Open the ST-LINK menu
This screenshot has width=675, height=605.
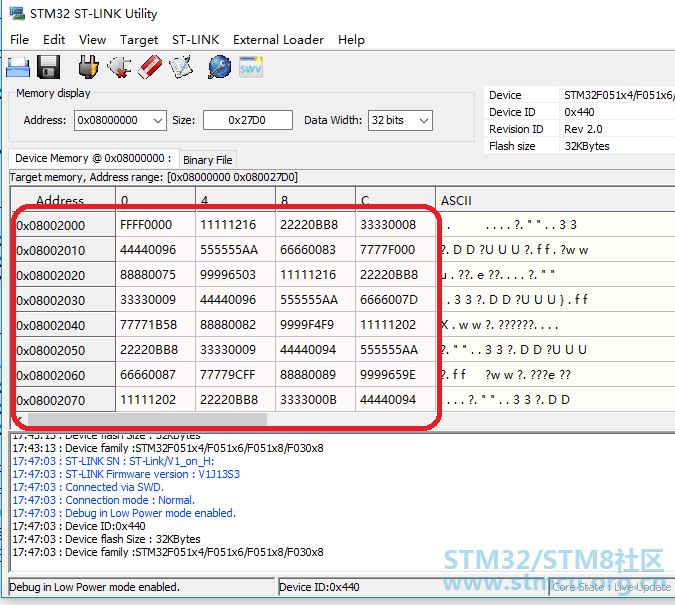[195, 40]
